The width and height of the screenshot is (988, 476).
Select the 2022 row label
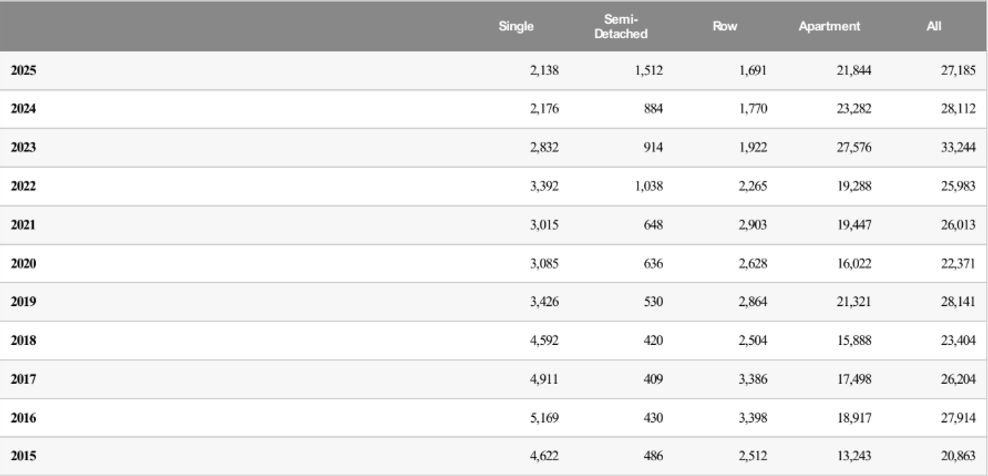coord(23,186)
